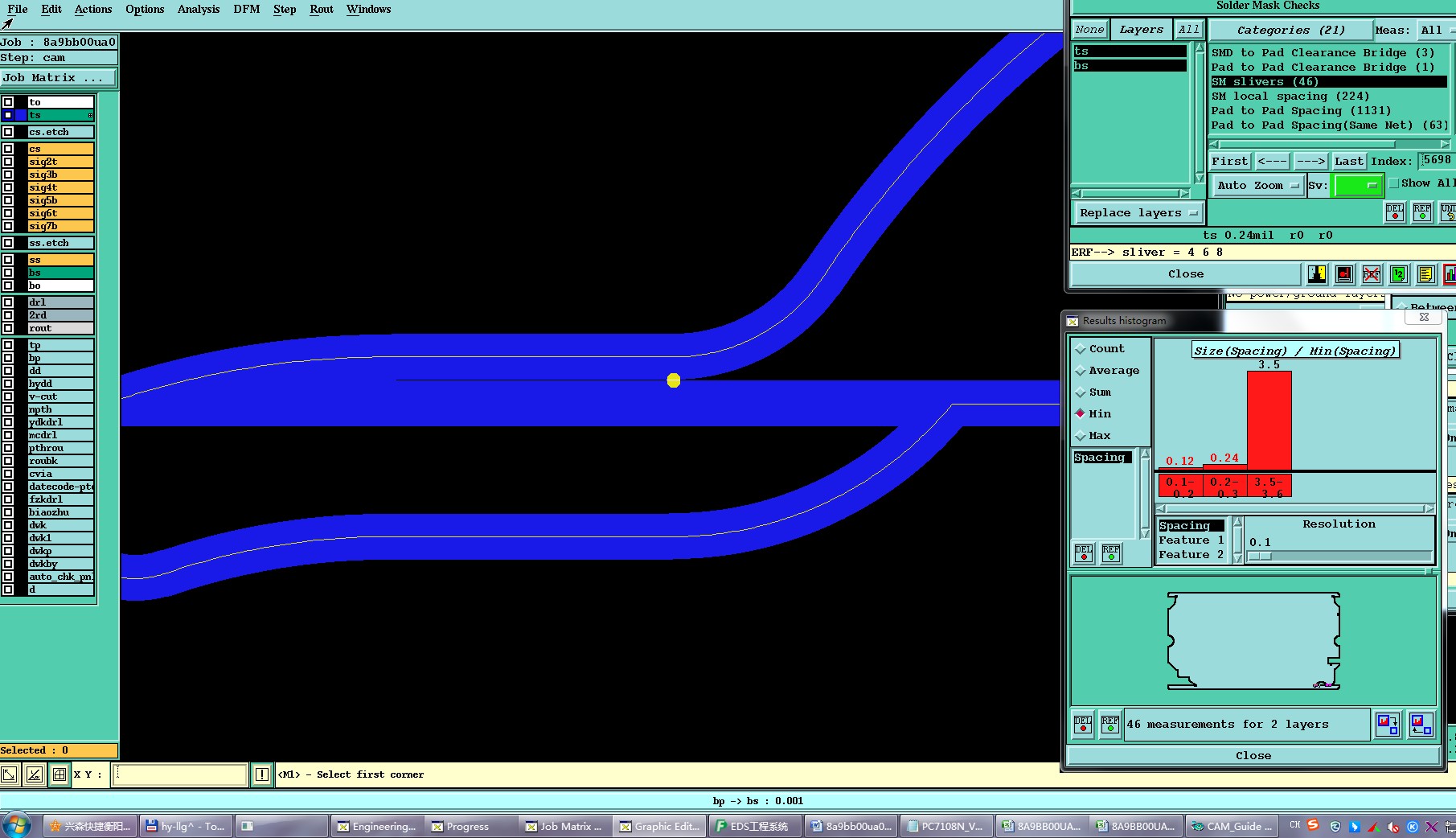The height and width of the screenshot is (838, 1456).
Task: Toggle checkbox for layer cs.etch
Action: click(8, 132)
